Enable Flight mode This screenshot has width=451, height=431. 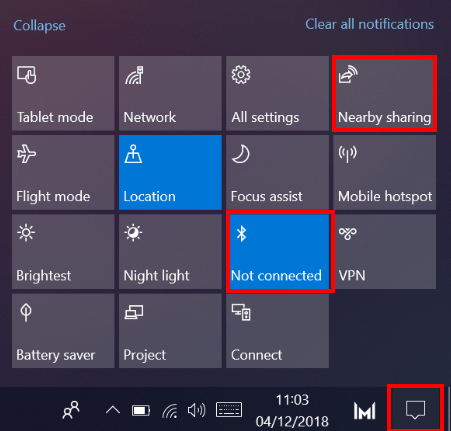[63, 173]
